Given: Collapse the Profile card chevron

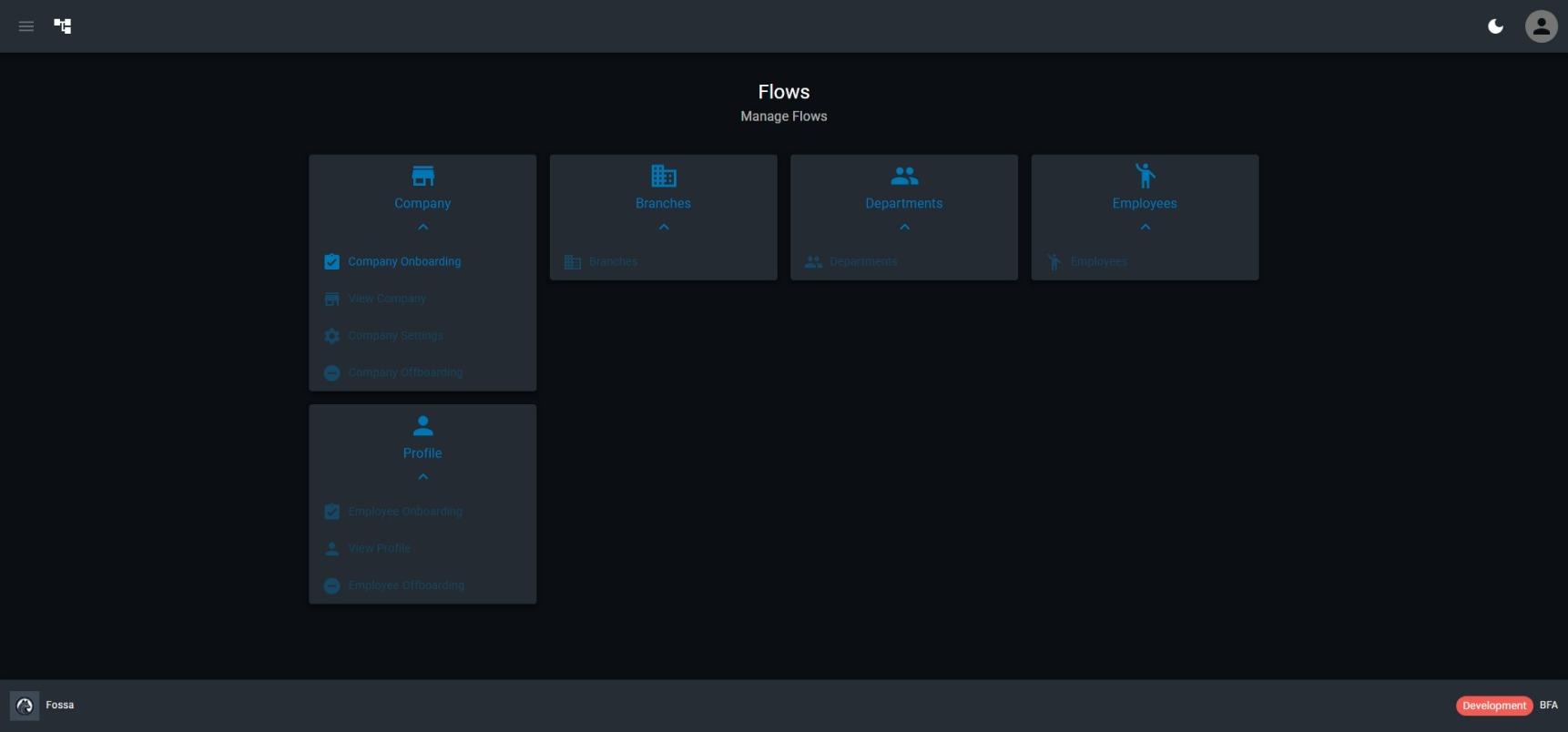Looking at the screenshot, I should click(423, 477).
